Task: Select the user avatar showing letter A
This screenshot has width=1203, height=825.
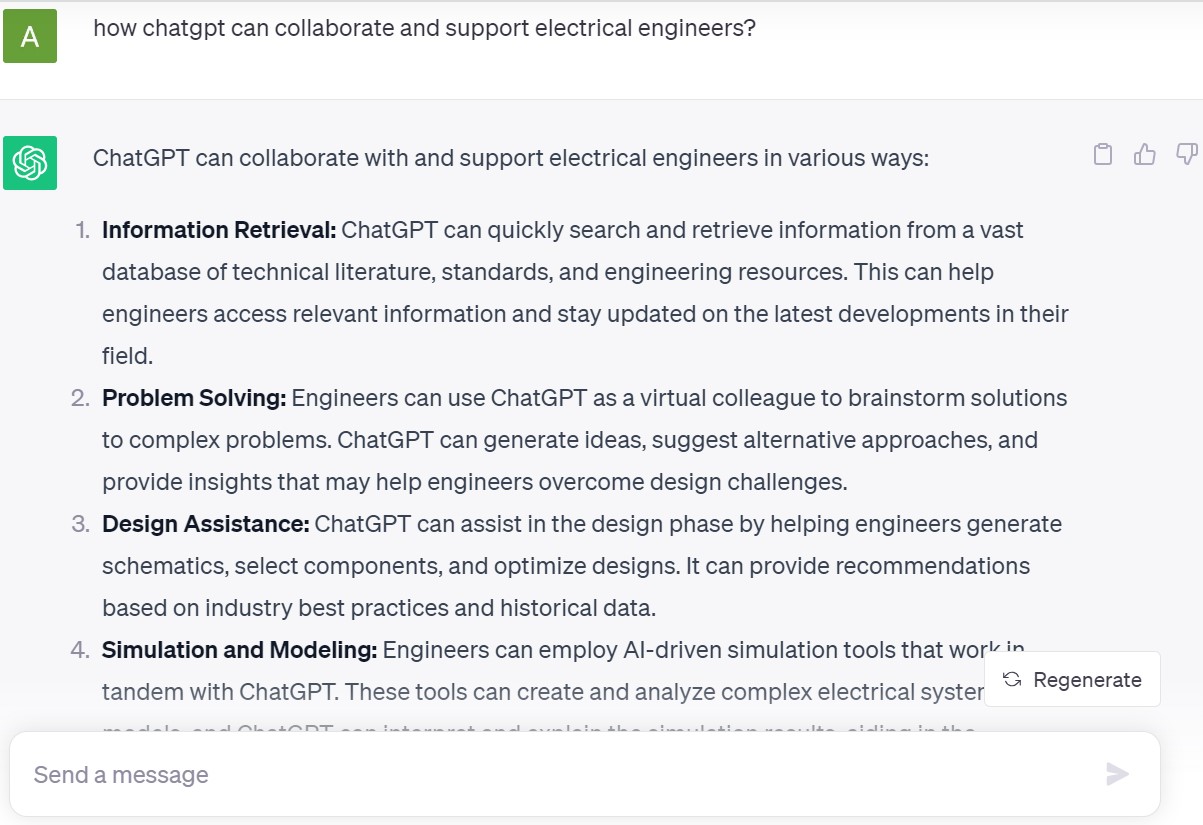Action: pyautogui.click(x=30, y=36)
